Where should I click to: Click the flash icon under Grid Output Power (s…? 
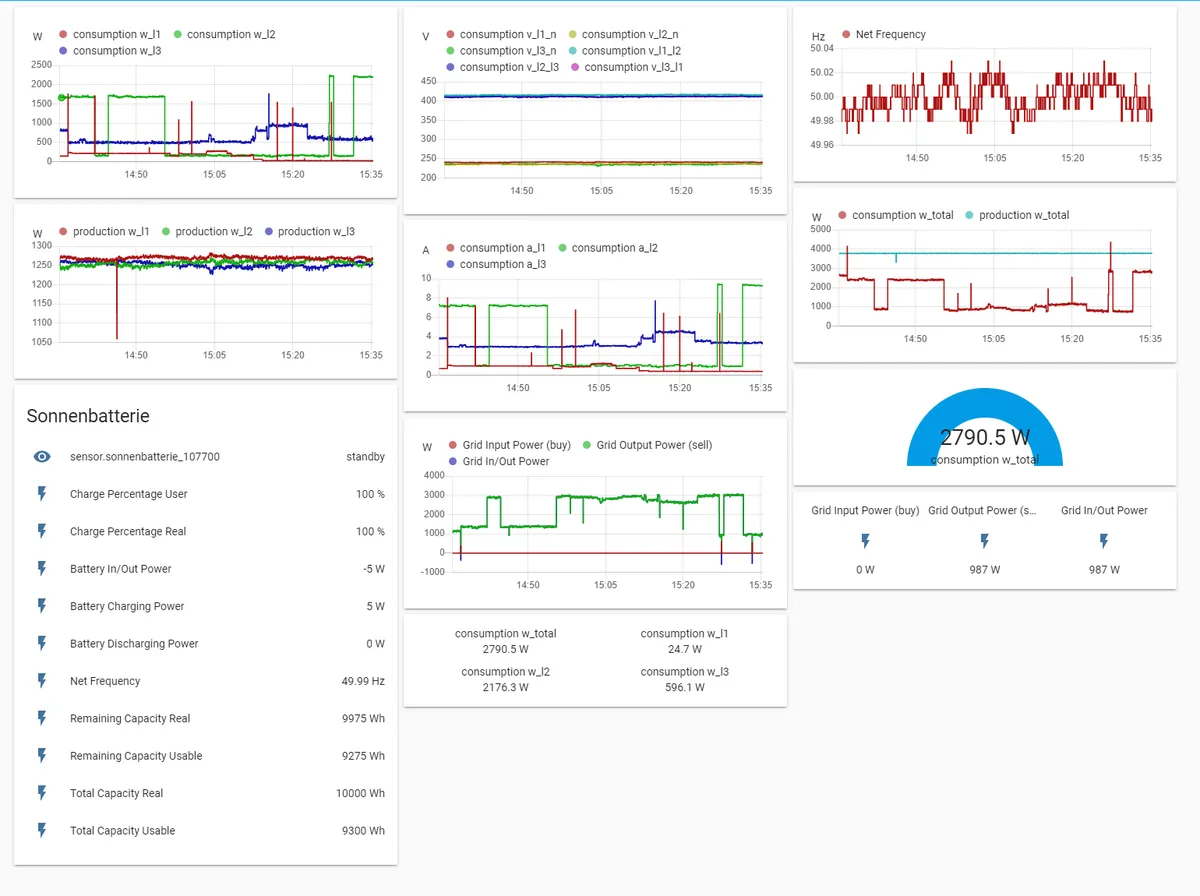pyautogui.click(x=984, y=541)
